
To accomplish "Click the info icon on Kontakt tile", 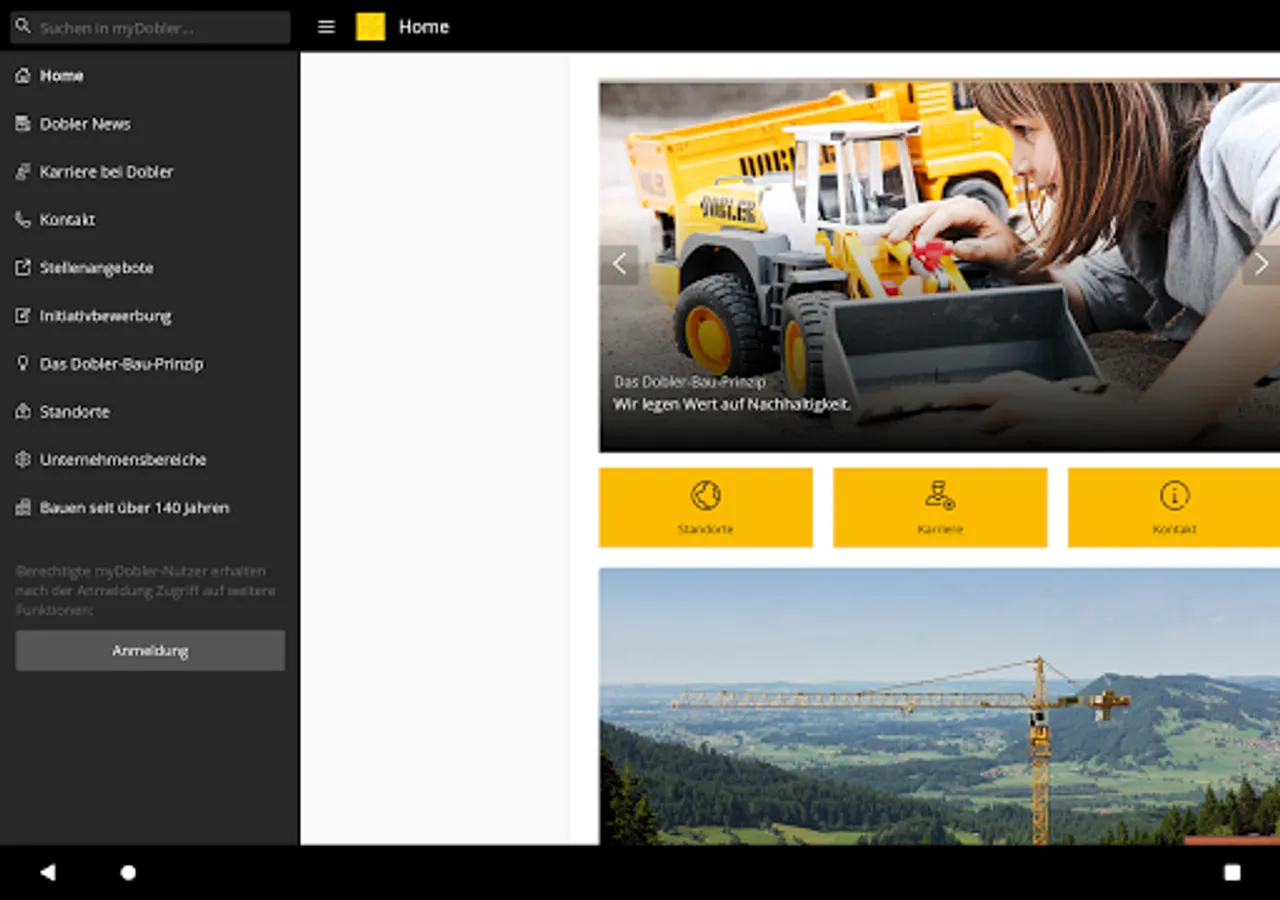I will pyautogui.click(x=1175, y=495).
